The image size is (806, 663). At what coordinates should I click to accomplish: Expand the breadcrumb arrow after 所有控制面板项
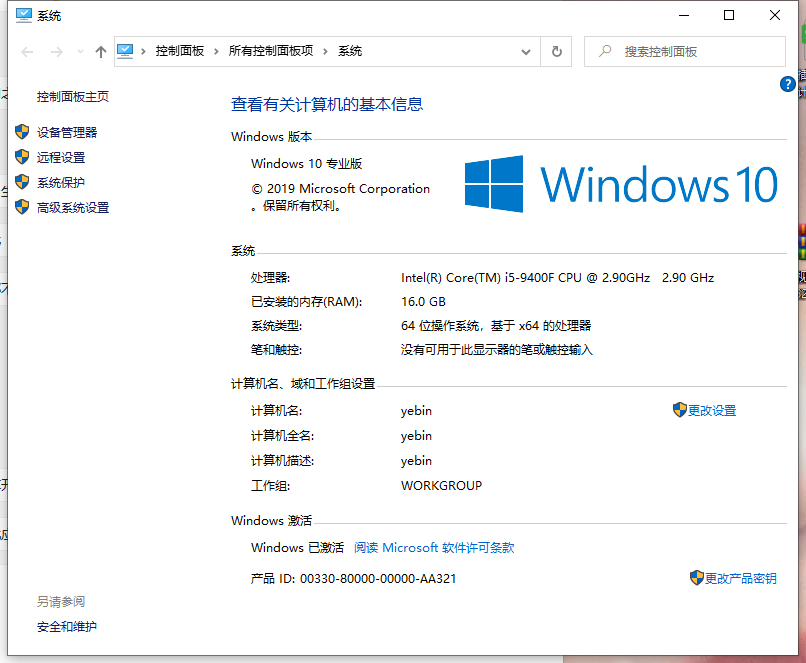(323, 51)
